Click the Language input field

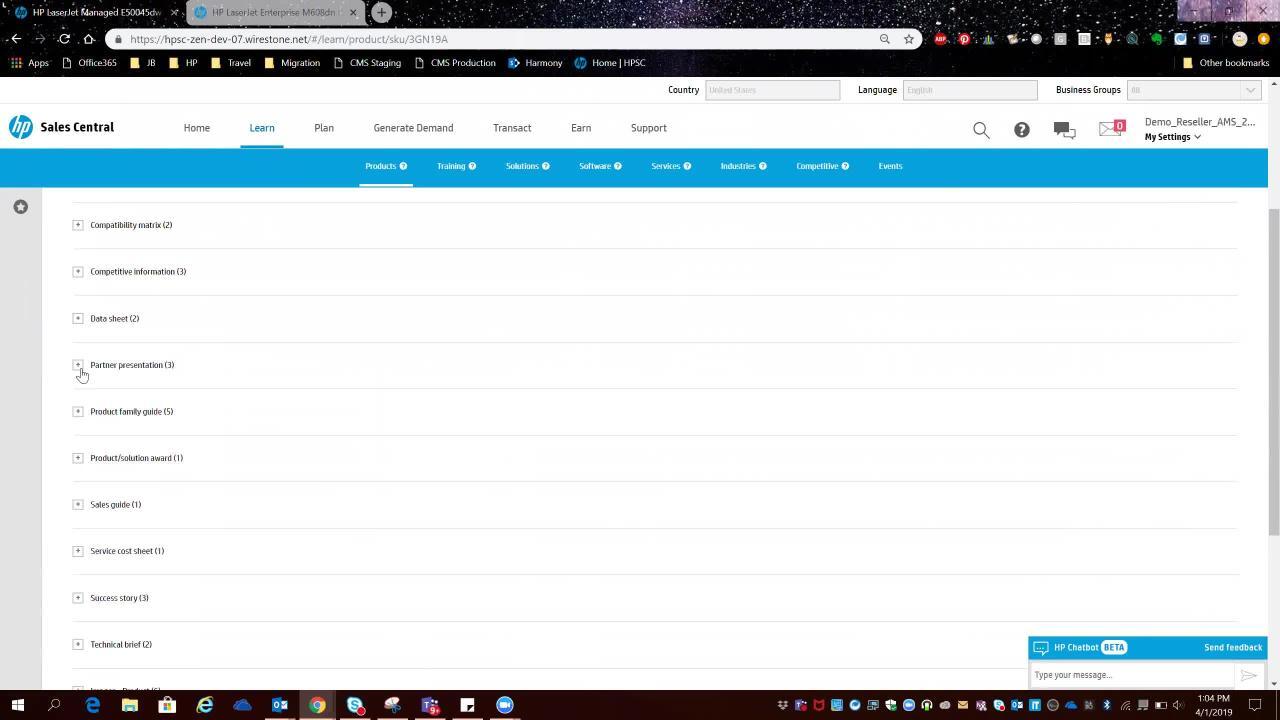pyautogui.click(x=970, y=90)
